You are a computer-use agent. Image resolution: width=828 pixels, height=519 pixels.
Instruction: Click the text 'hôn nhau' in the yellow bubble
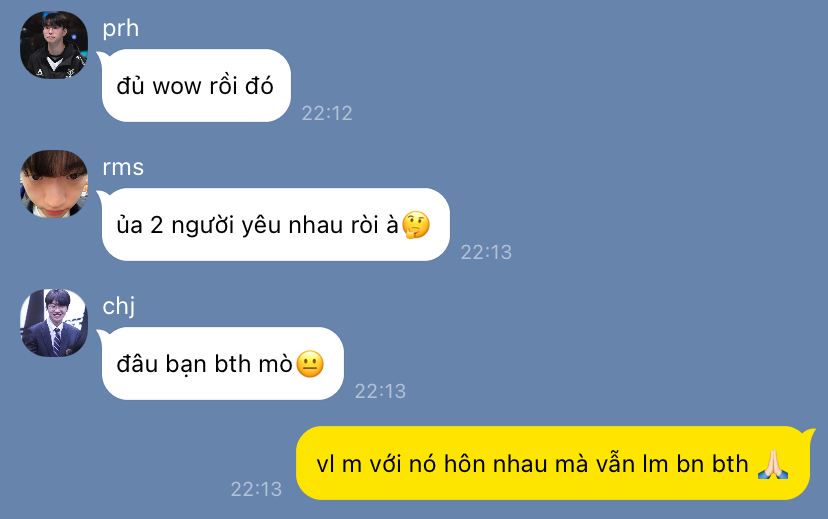(495, 464)
